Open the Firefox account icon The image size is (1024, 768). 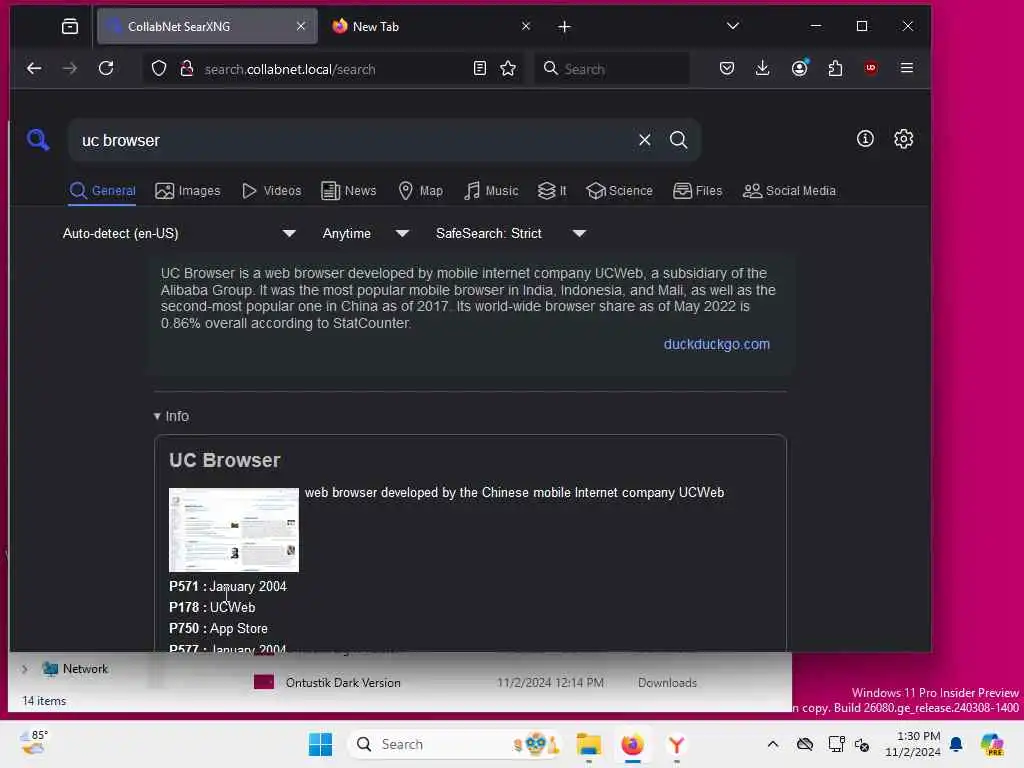pyautogui.click(x=799, y=68)
